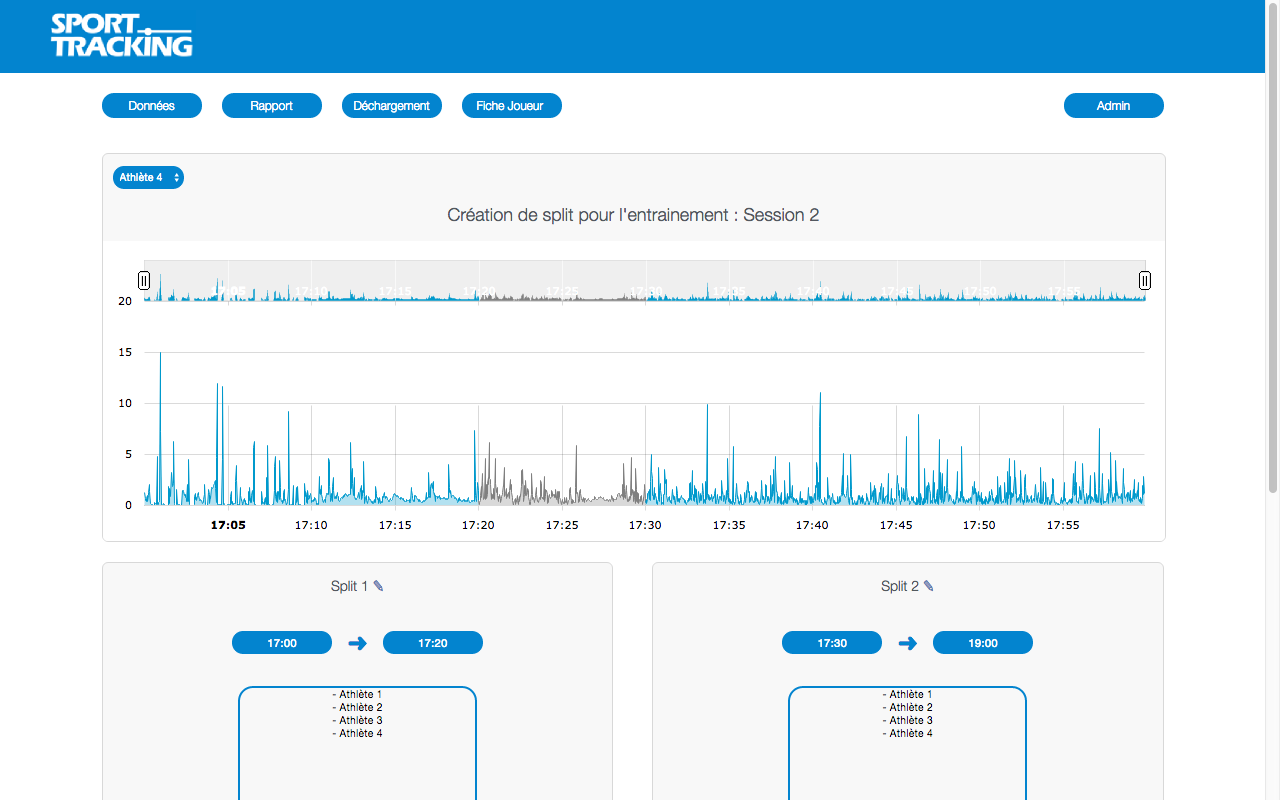Click the 17:30 start time of Split 2
The image size is (1280, 800).
click(x=832, y=643)
